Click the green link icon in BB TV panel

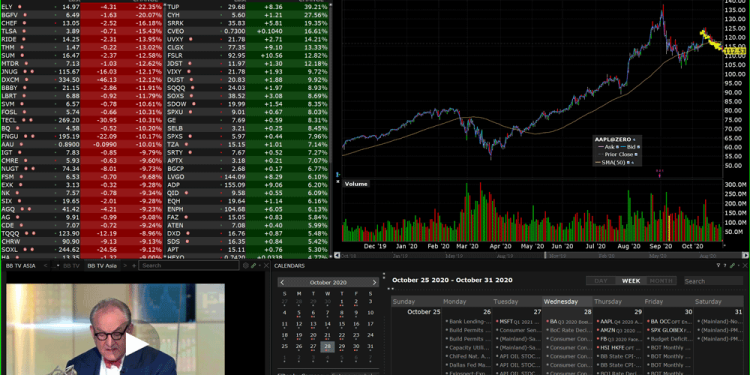pos(253,265)
